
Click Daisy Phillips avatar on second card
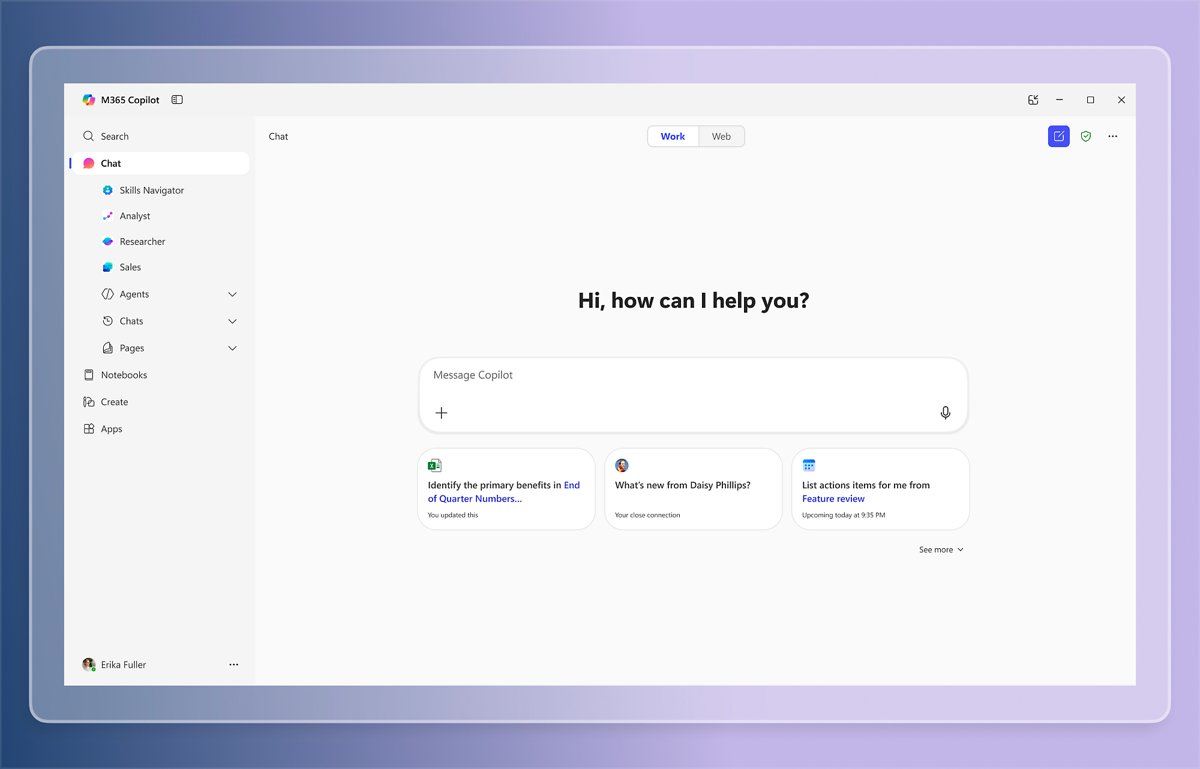pos(622,465)
